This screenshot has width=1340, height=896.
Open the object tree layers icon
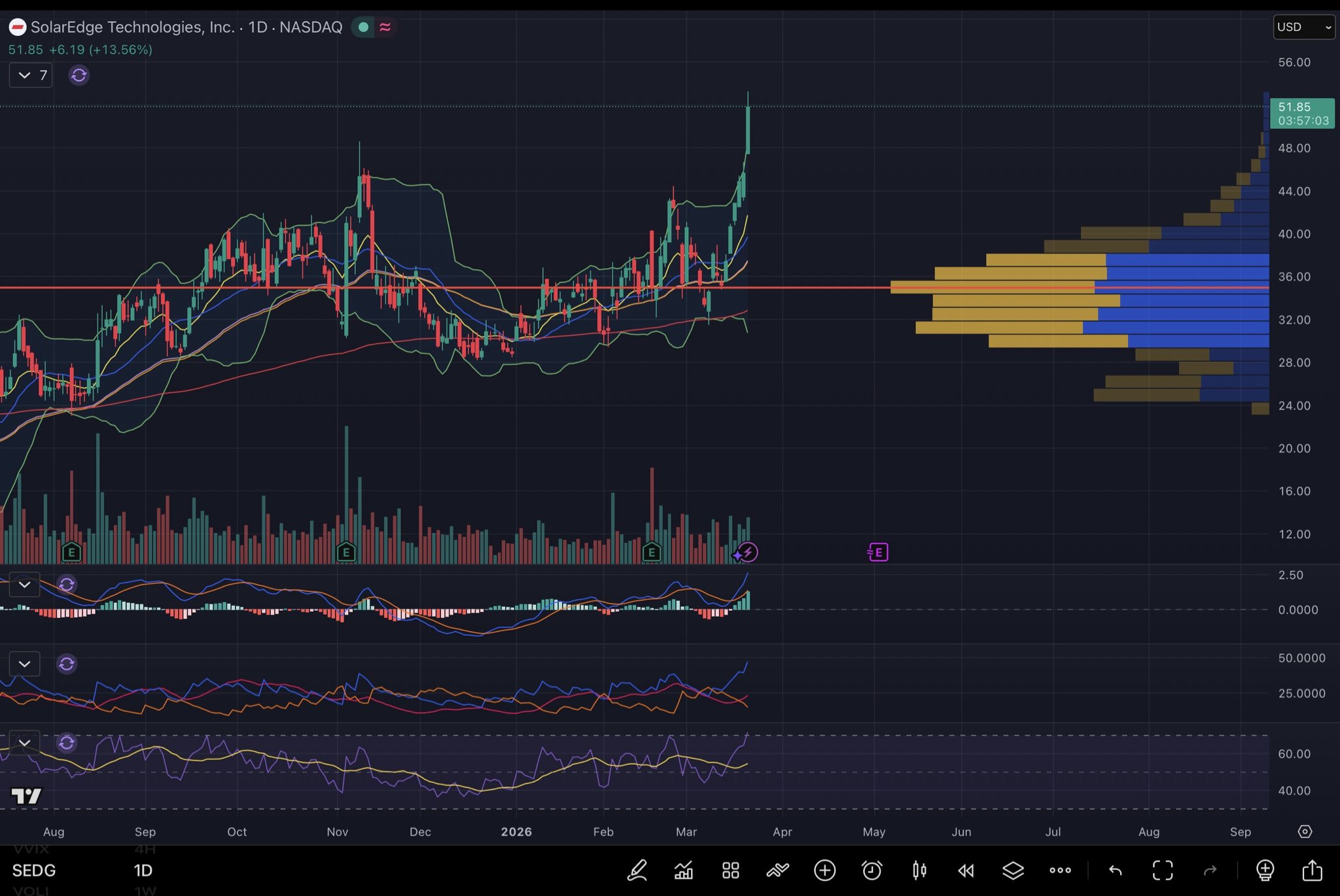tap(1013, 870)
